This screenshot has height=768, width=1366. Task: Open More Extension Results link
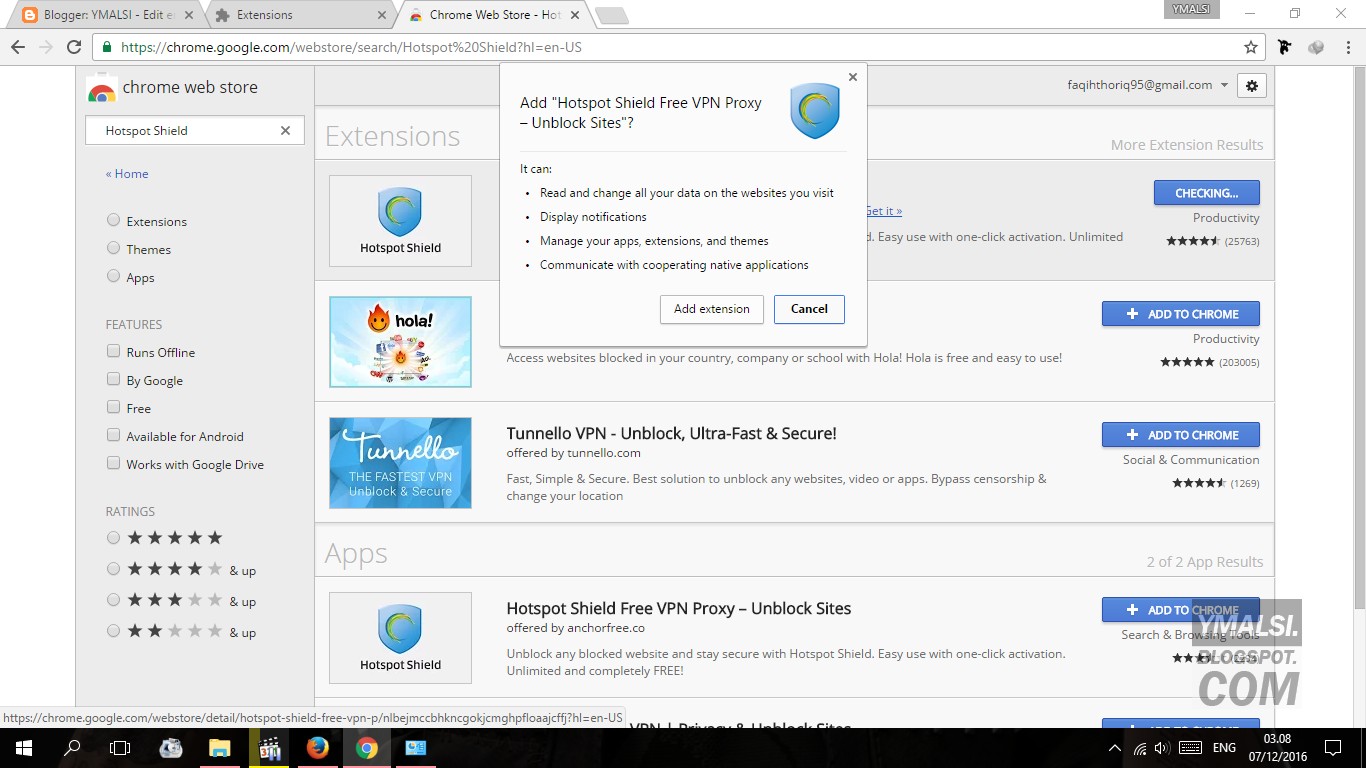(x=1187, y=145)
